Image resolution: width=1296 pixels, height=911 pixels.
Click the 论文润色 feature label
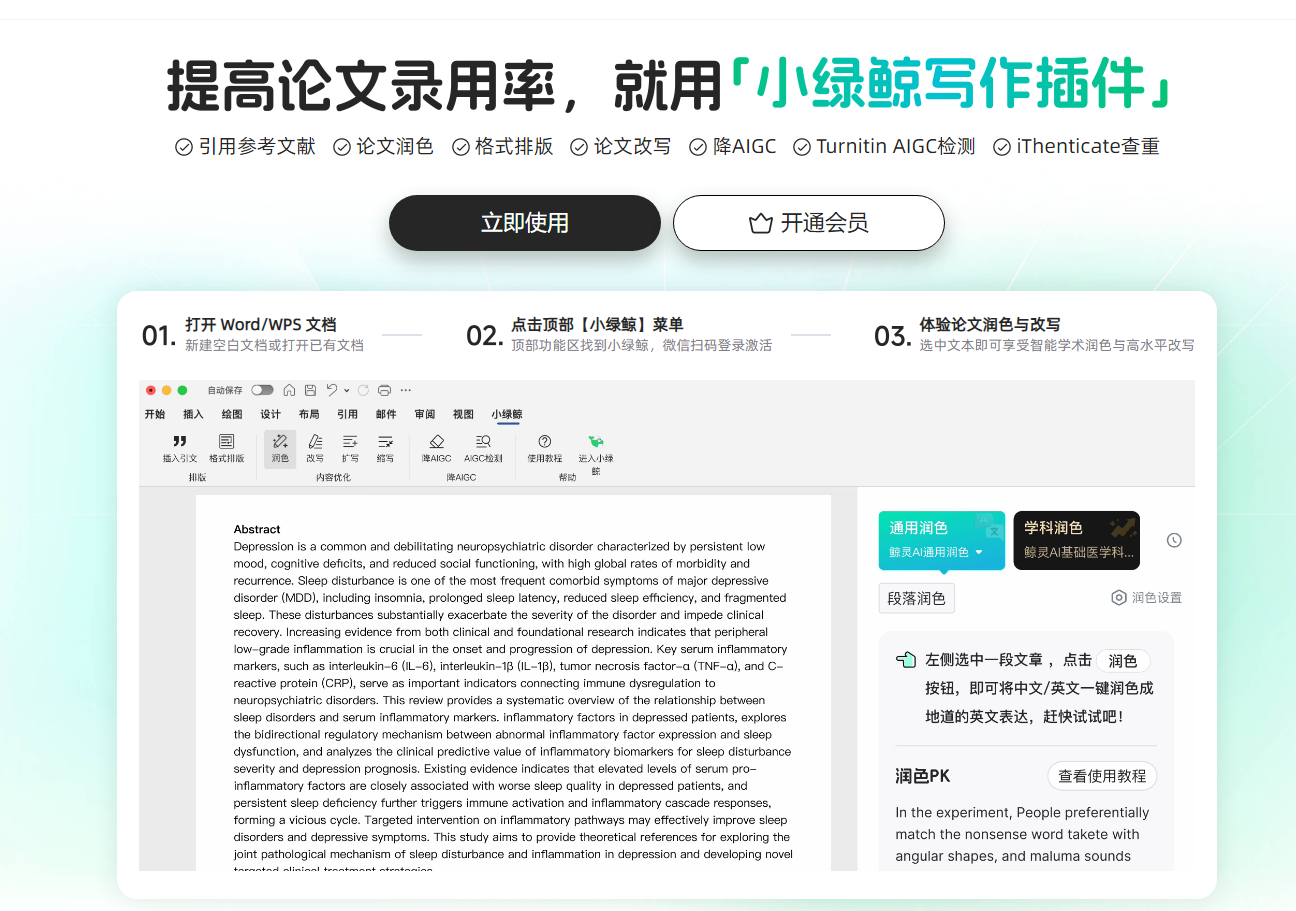pyautogui.click(x=395, y=147)
